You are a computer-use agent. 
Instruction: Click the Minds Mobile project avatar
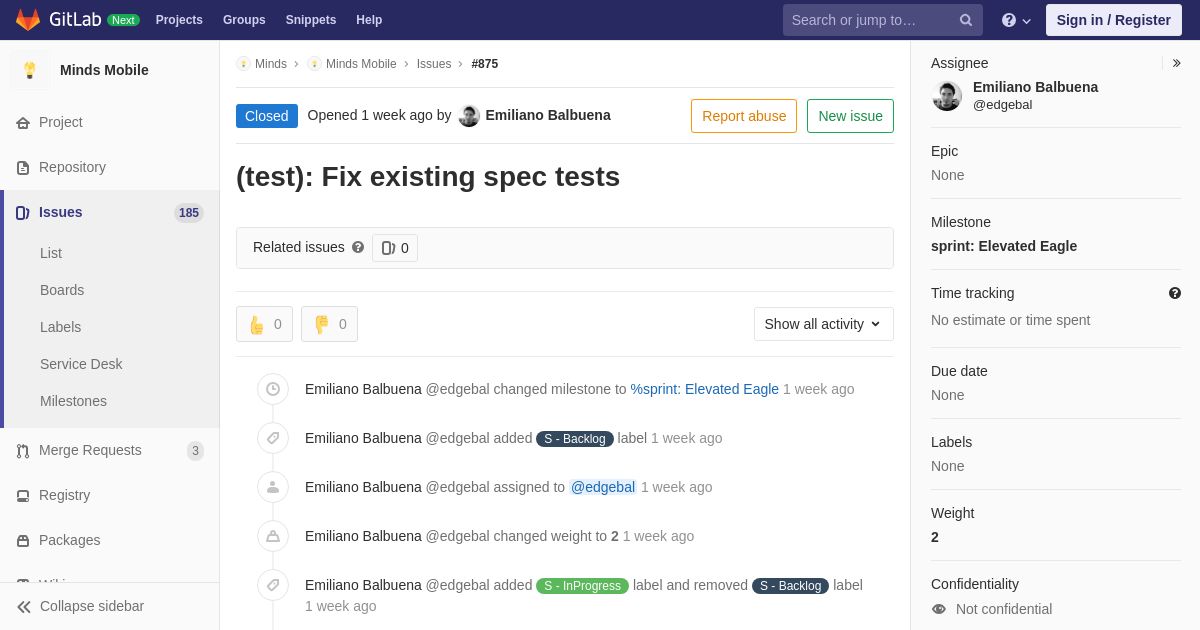pyautogui.click(x=30, y=70)
